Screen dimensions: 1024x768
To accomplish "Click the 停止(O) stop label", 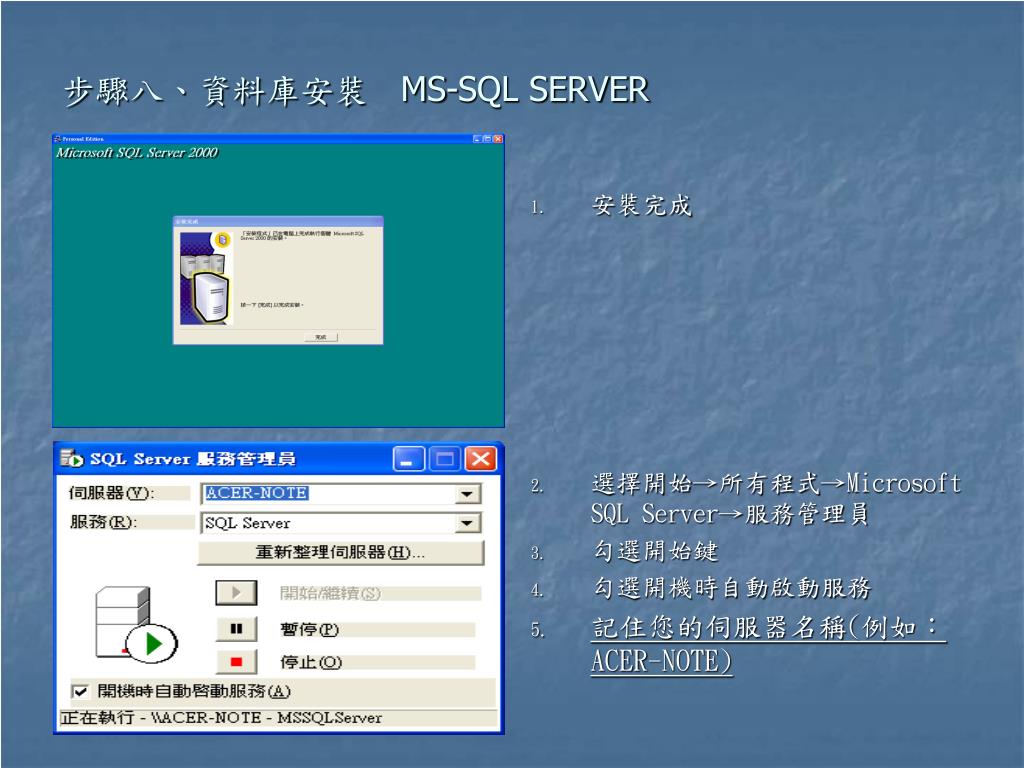I will click(311, 662).
